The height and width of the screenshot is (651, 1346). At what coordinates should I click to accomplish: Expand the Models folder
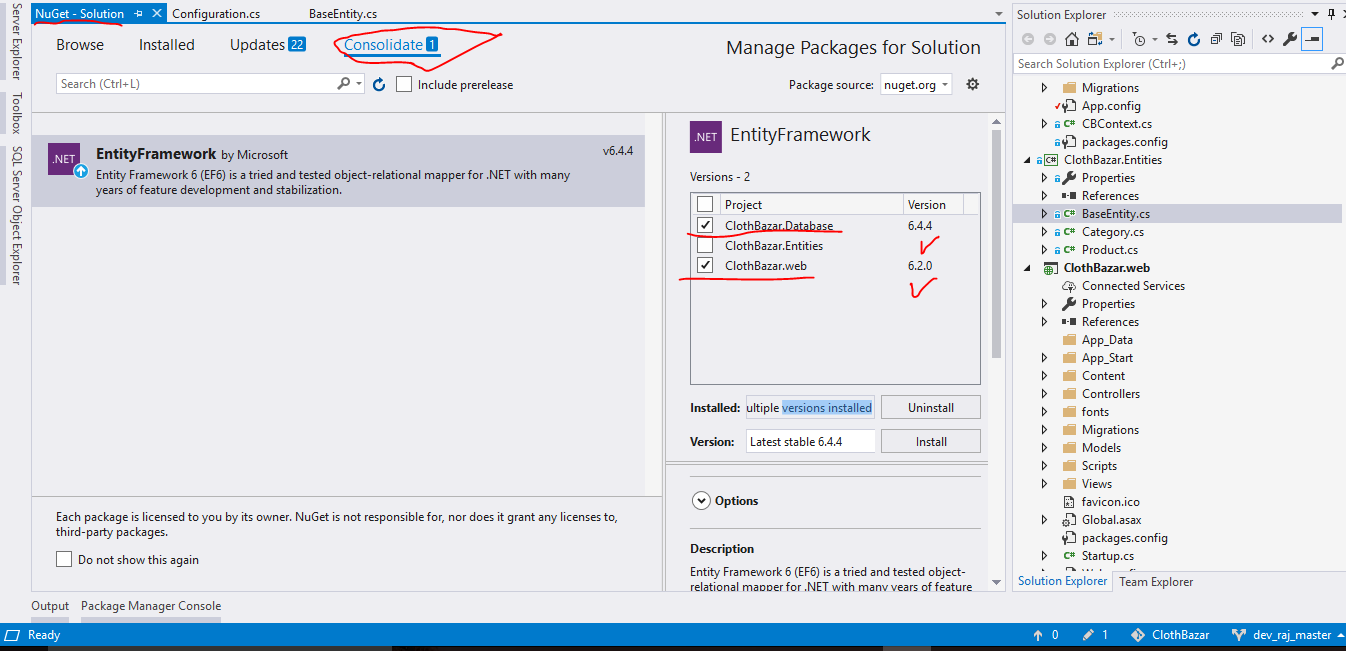point(1045,448)
